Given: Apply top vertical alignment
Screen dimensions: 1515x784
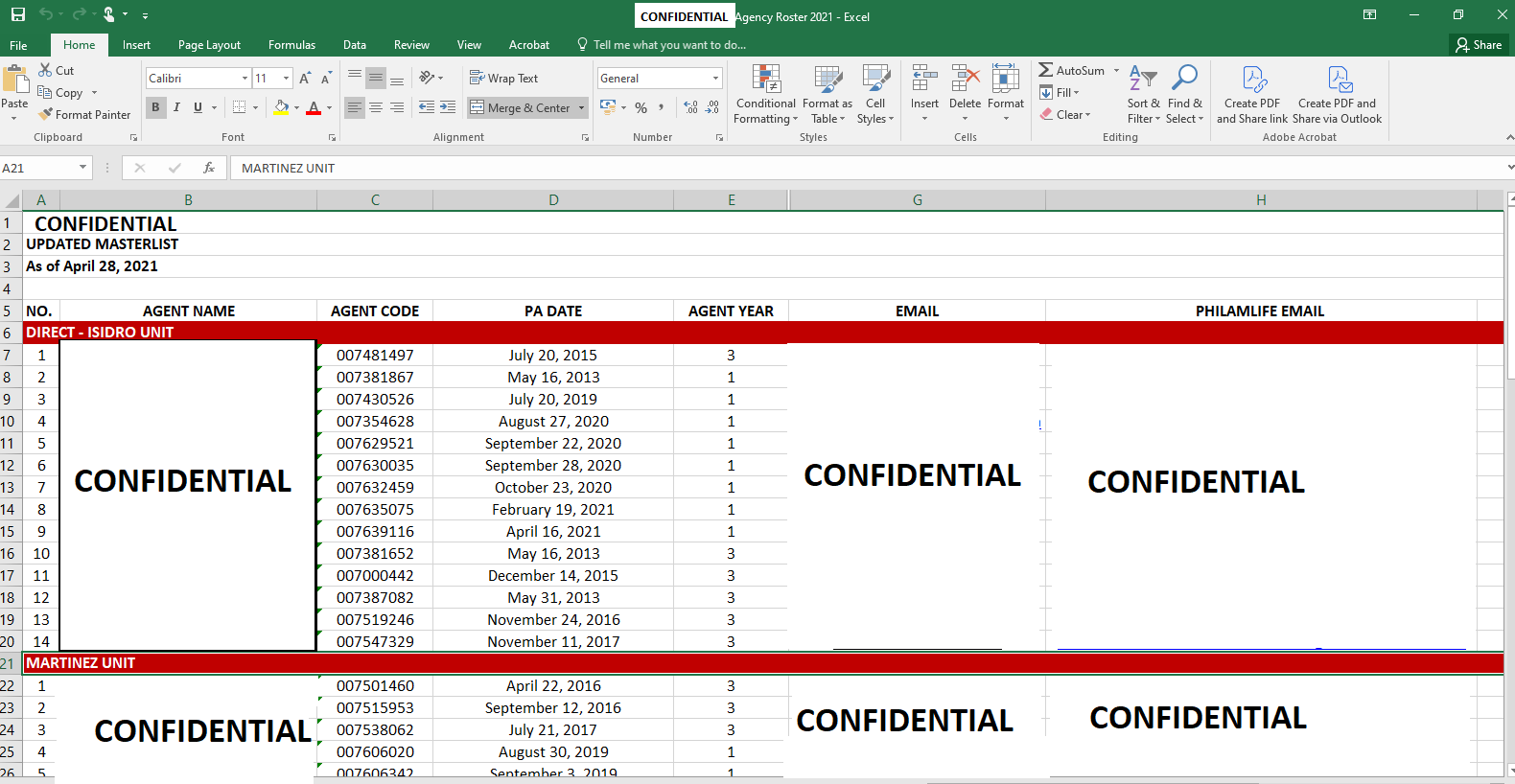Looking at the screenshot, I should (x=355, y=78).
